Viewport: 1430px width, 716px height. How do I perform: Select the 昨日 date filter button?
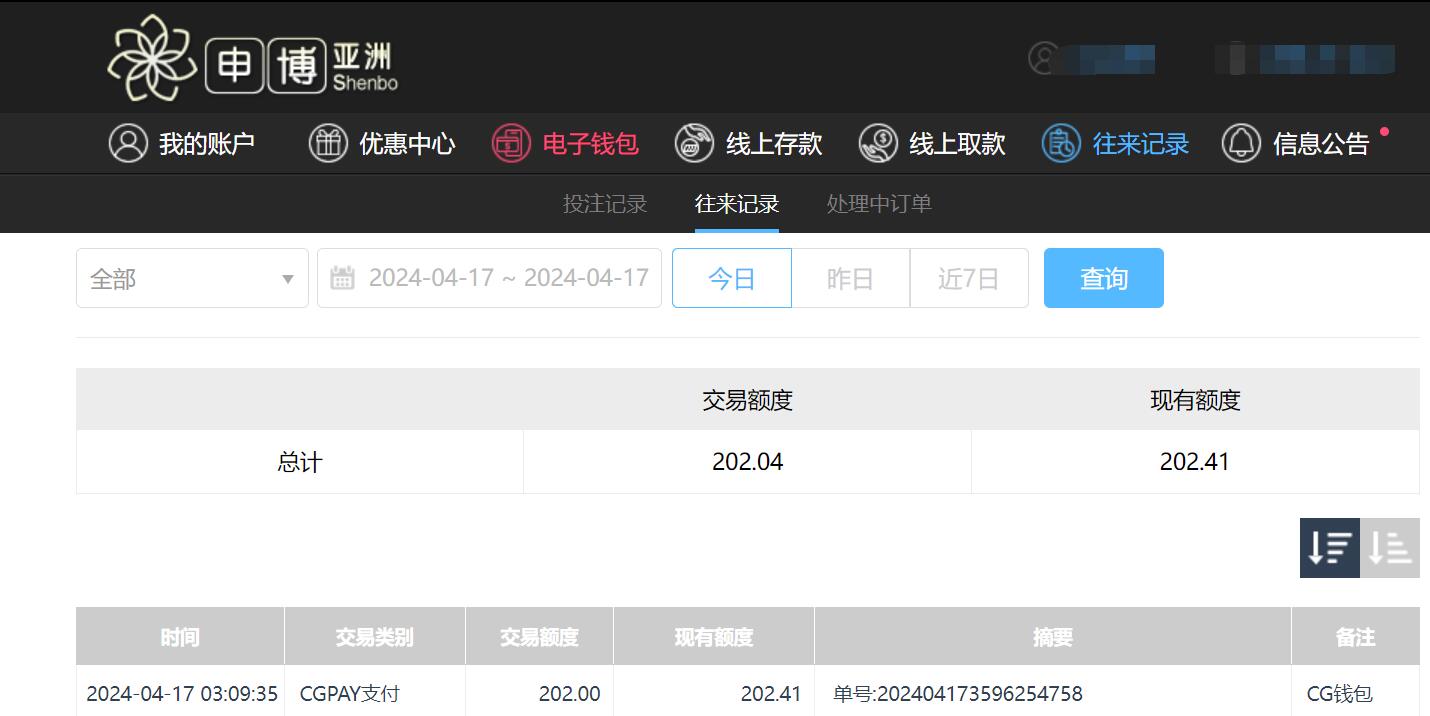[851, 278]
